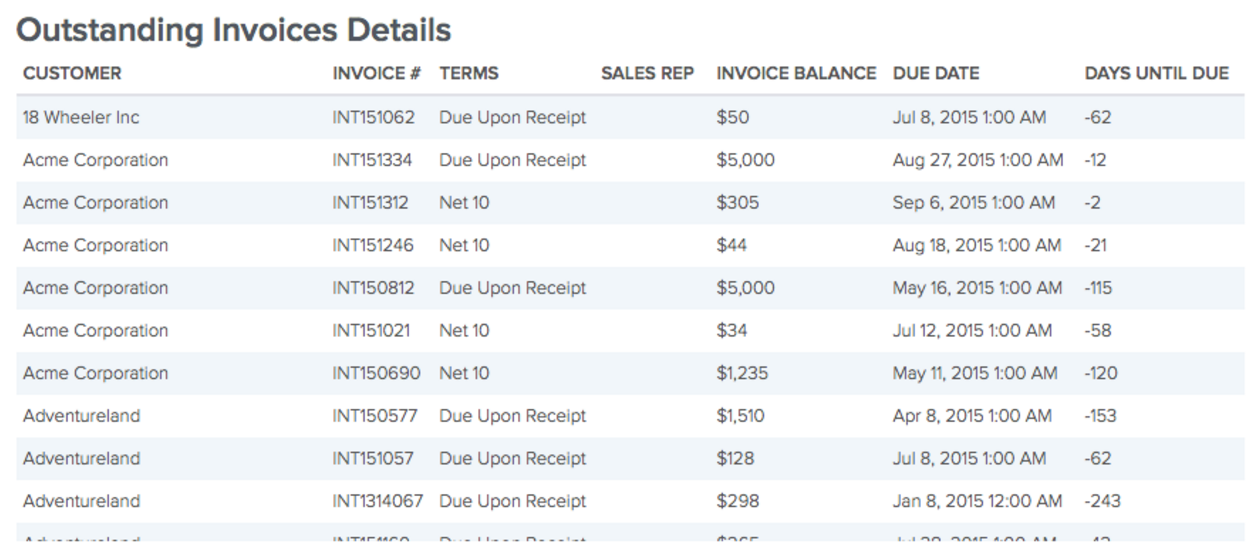Click invoice INT150577

tap(375, 416)
